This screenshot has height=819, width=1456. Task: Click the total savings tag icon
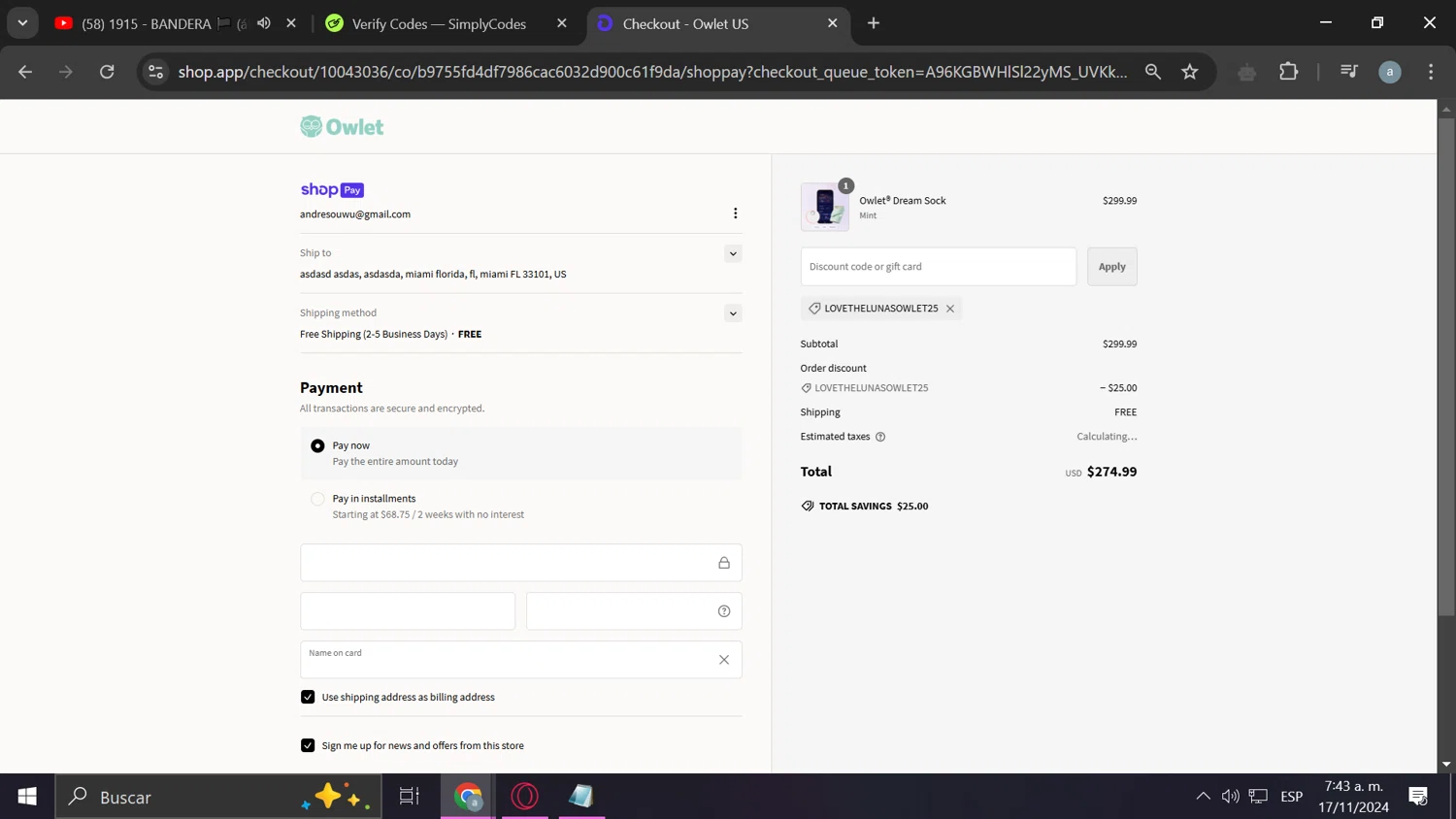[x=808, y=506]
